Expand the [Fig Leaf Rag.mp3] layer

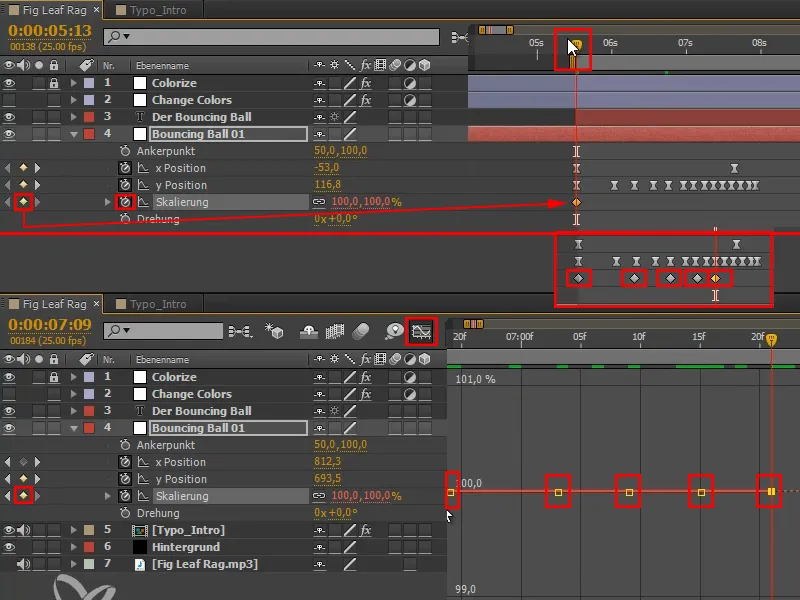pyautogui.click(x=73, y=564)
